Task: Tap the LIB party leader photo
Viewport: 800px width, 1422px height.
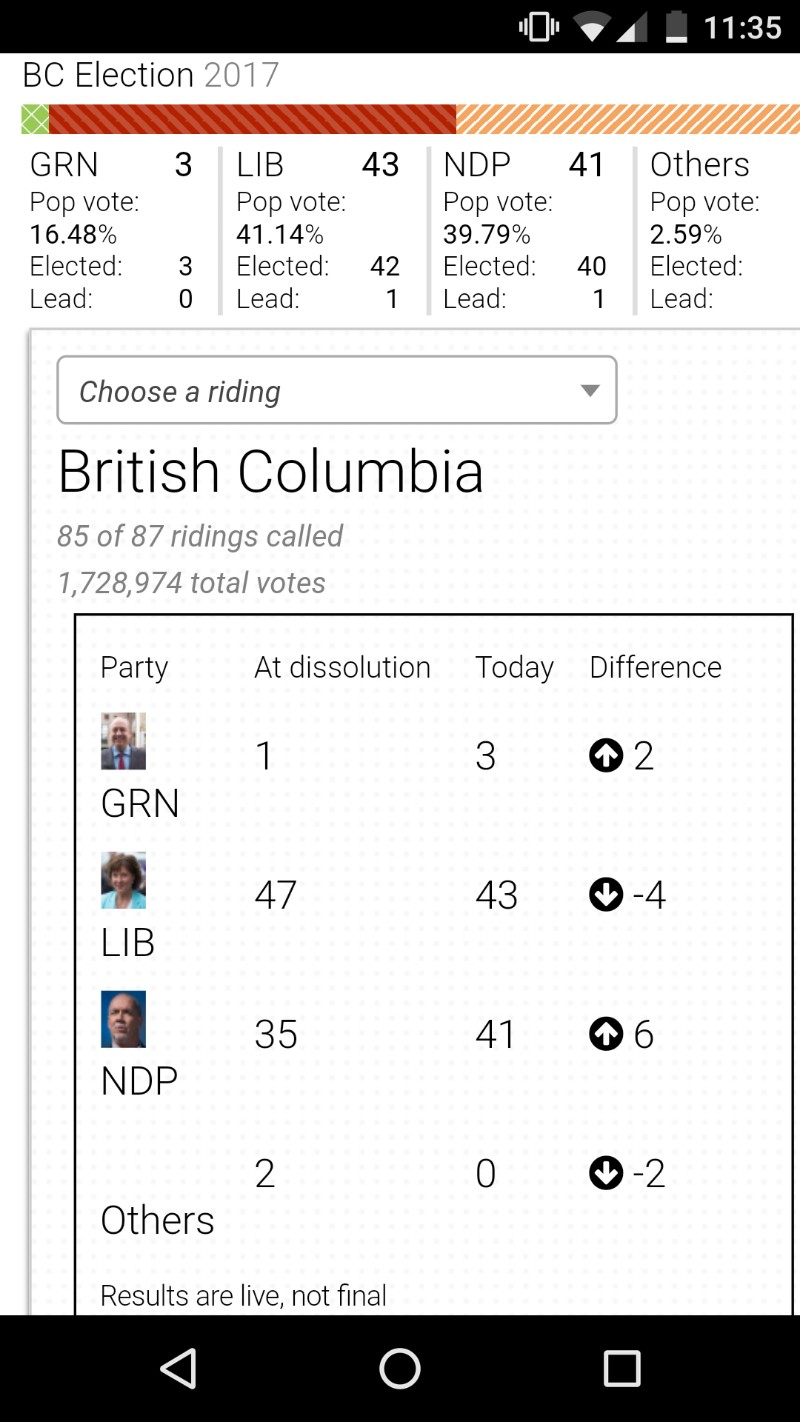Action: coord(123,880)
